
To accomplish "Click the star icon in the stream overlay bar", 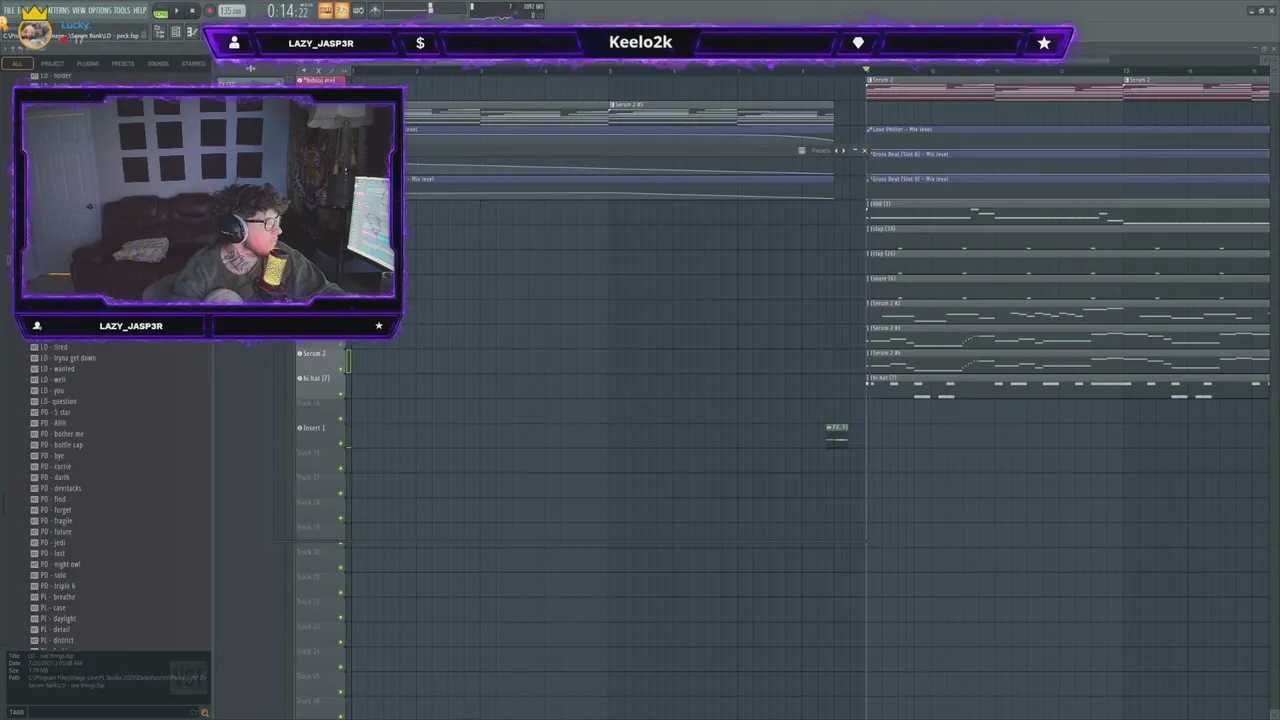I will [x=1044, y=43].
